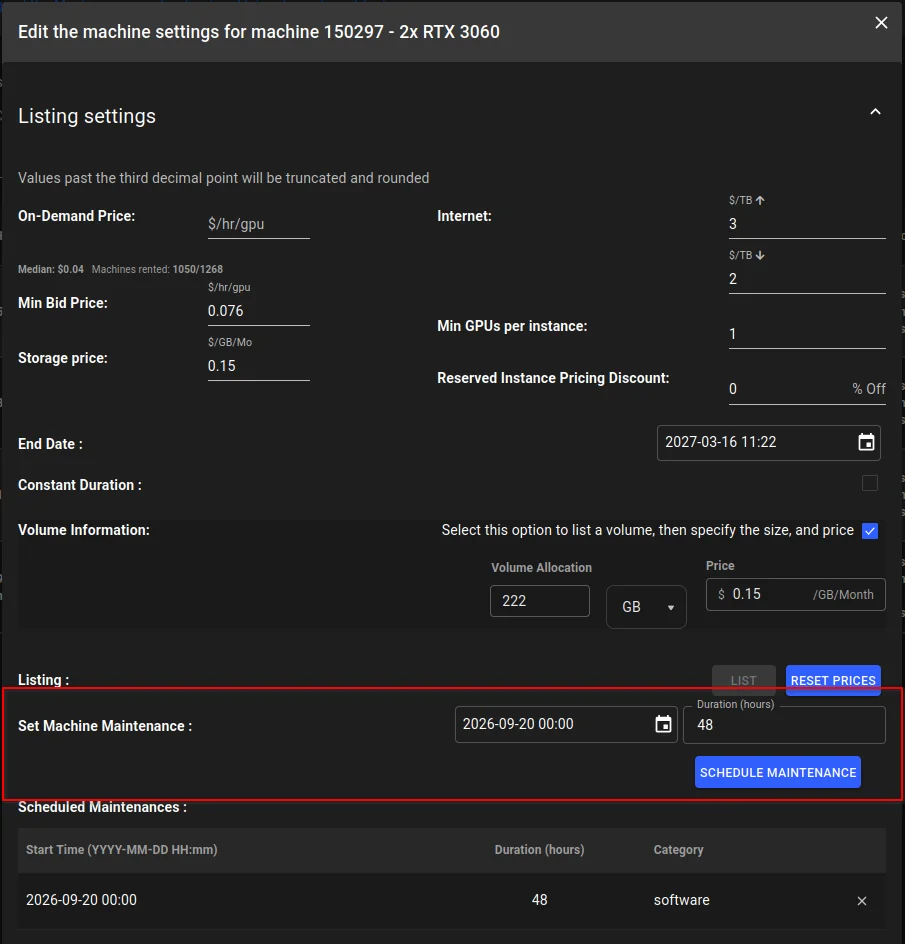
Task: Edit the Storage price field
Action: (x=258, y=366)
